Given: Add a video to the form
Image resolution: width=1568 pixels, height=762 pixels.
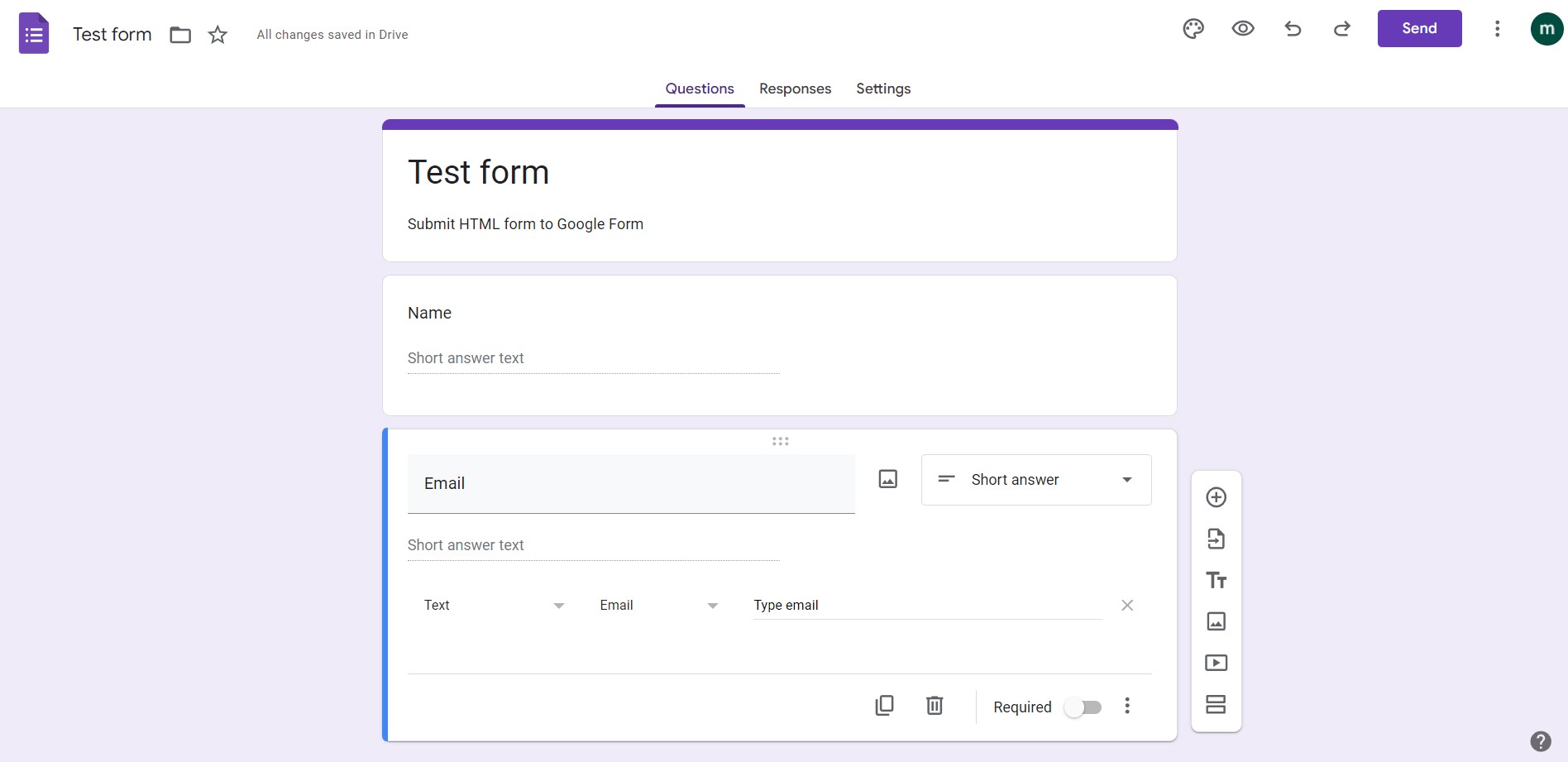Looking at the screenshot, I should (1216, 662).
